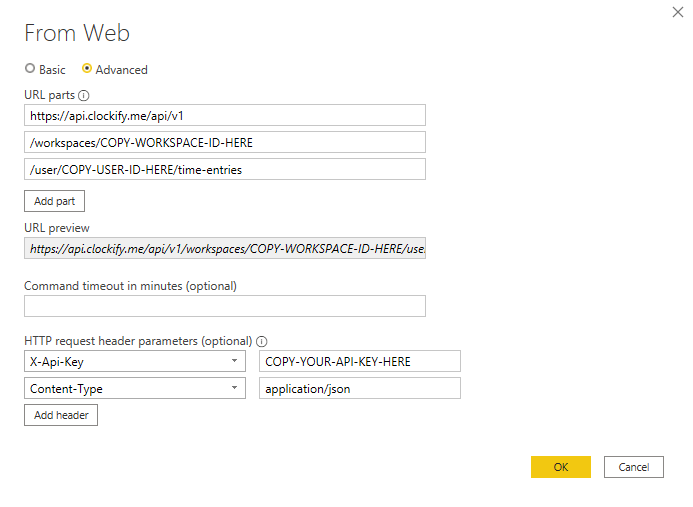Click the URL parts label
The width and height of the screenshot is (693, 507).
pos(50,95)
